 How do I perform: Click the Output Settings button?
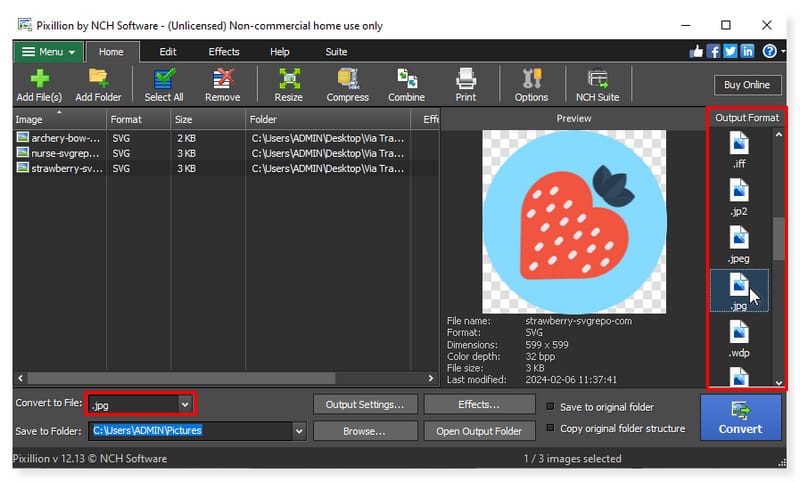click(x=365, y=404)
